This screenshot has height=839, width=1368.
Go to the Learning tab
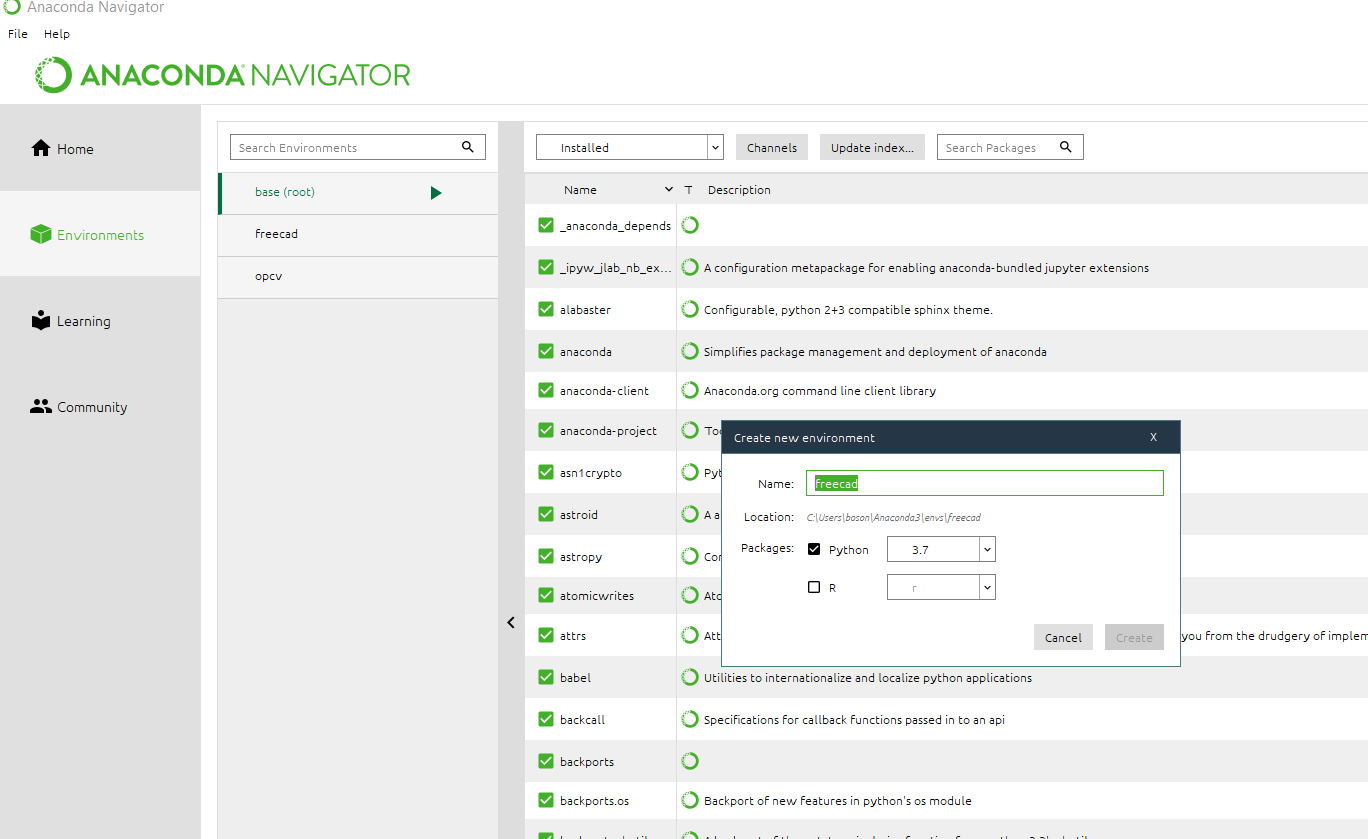pos(100,320)
